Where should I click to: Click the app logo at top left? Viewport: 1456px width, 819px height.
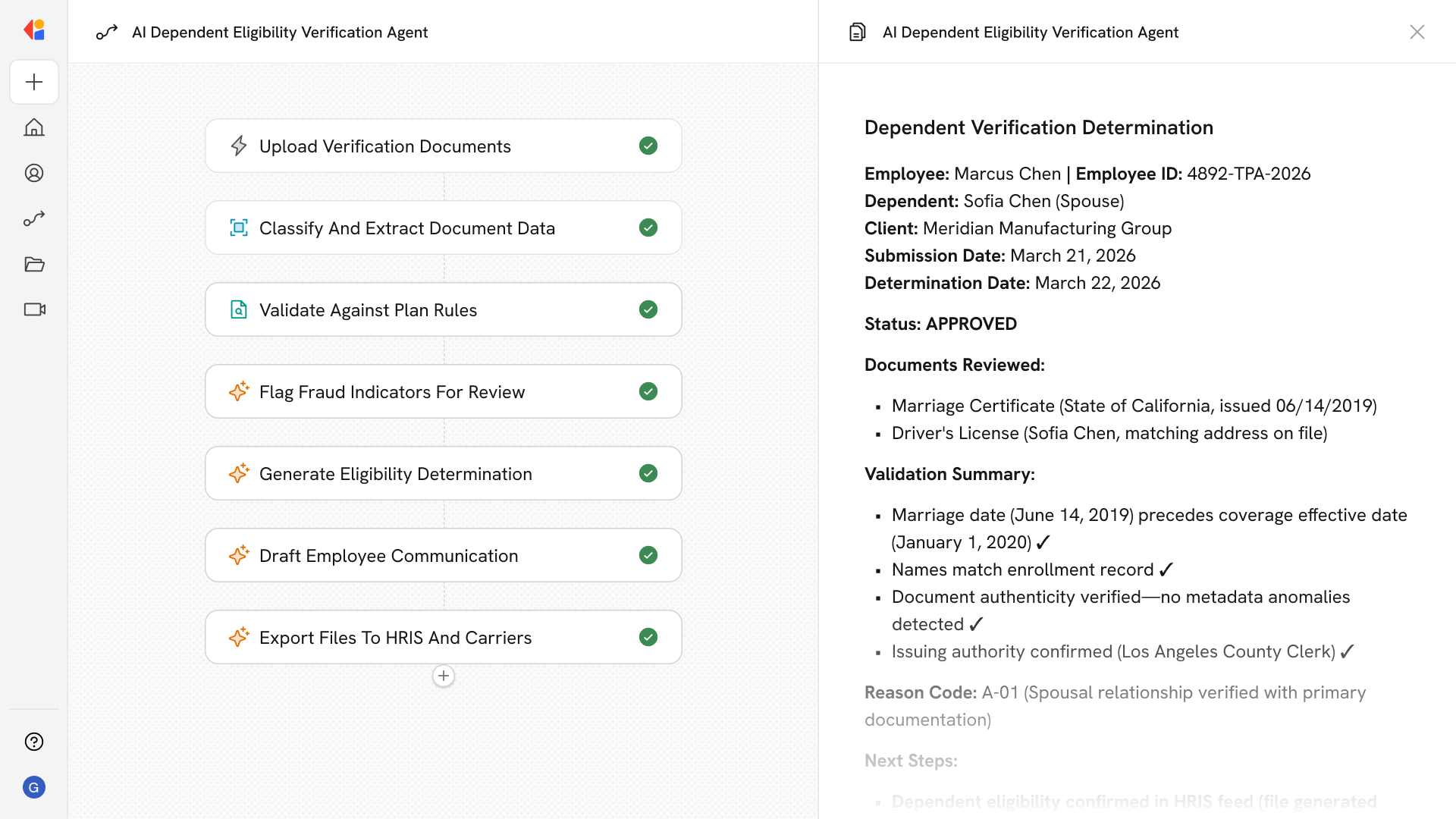(34, 30)
